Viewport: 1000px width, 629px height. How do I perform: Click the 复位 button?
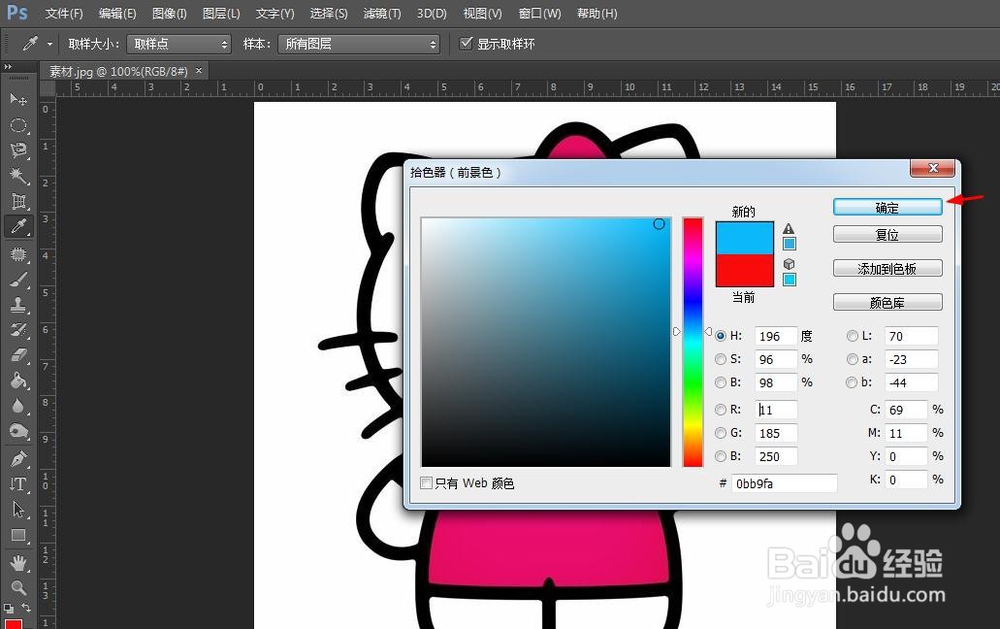coord(887,235)
